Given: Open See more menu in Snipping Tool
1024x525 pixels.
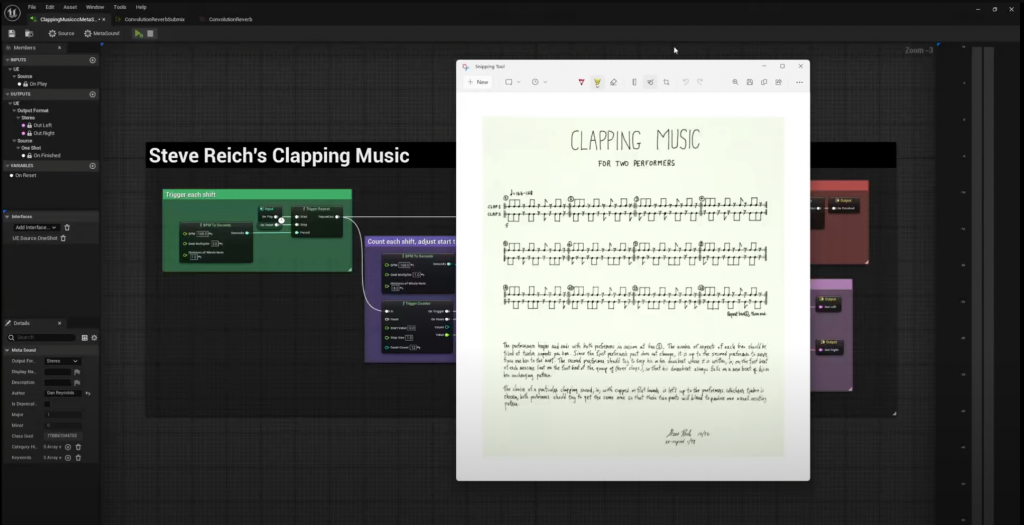Looking at the screenshot, I should 799,82.
